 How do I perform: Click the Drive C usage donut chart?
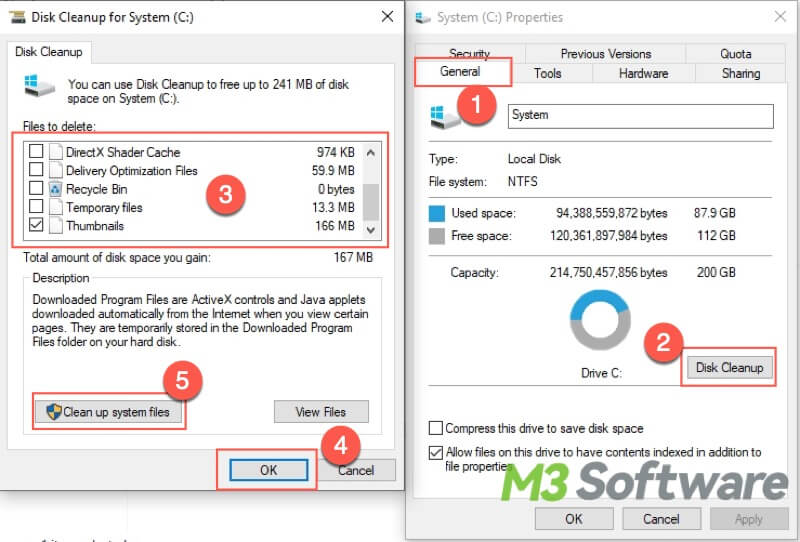click(x=601, y=320)
